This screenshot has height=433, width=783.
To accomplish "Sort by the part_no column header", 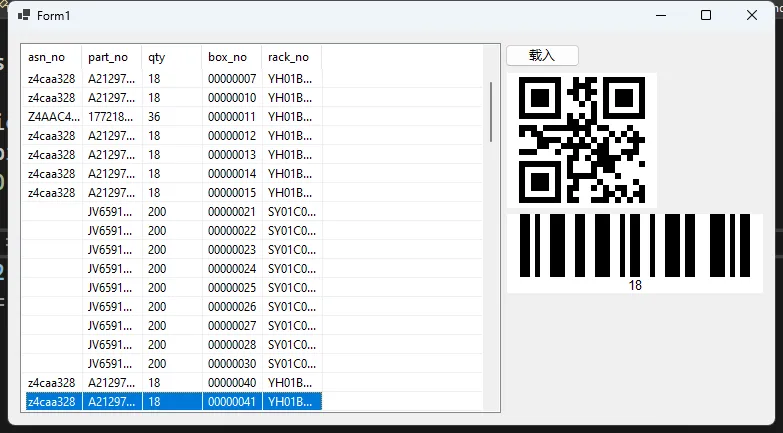I will coord(112,57).
